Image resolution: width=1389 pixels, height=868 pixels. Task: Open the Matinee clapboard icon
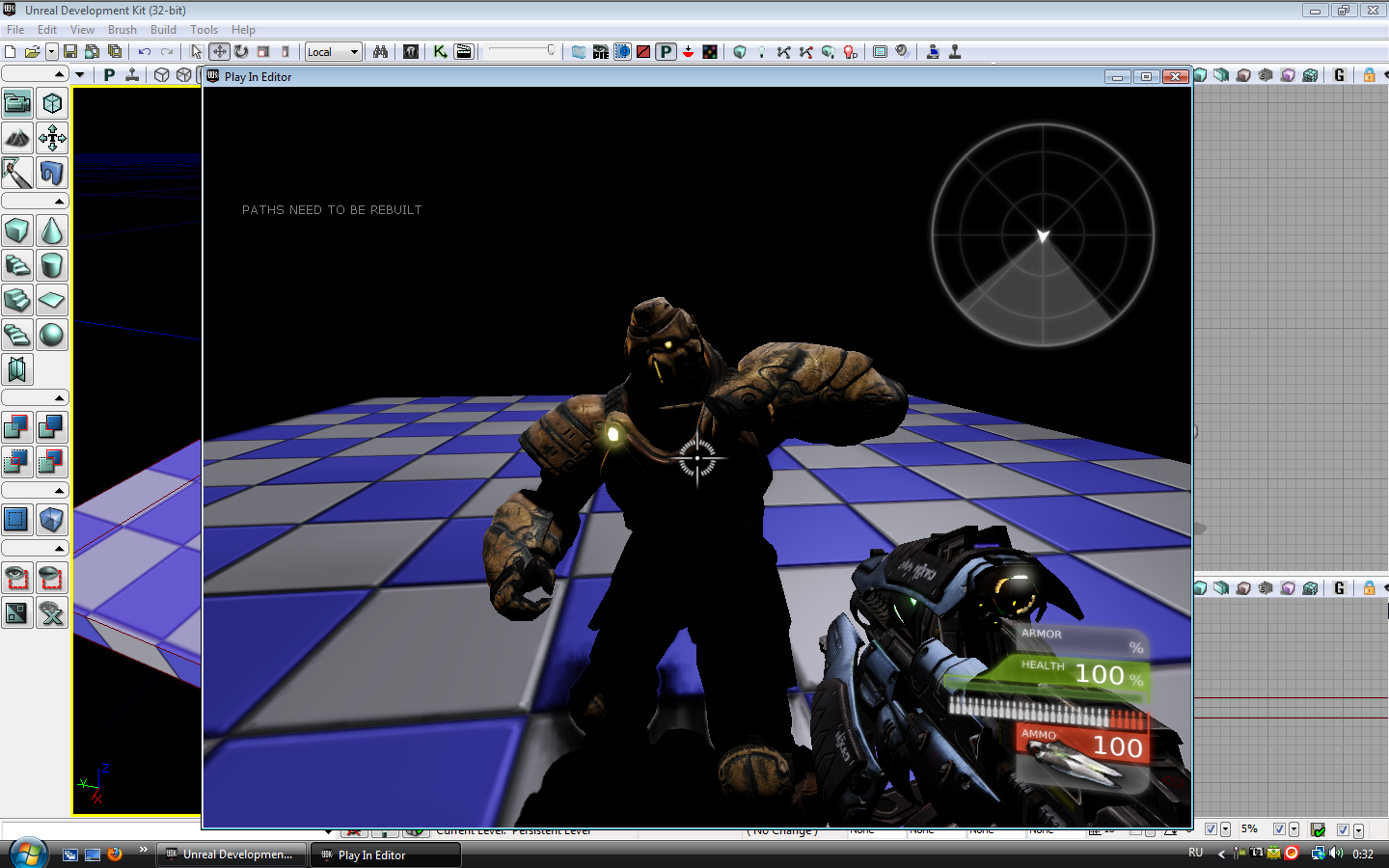click(x=464, y=52)
